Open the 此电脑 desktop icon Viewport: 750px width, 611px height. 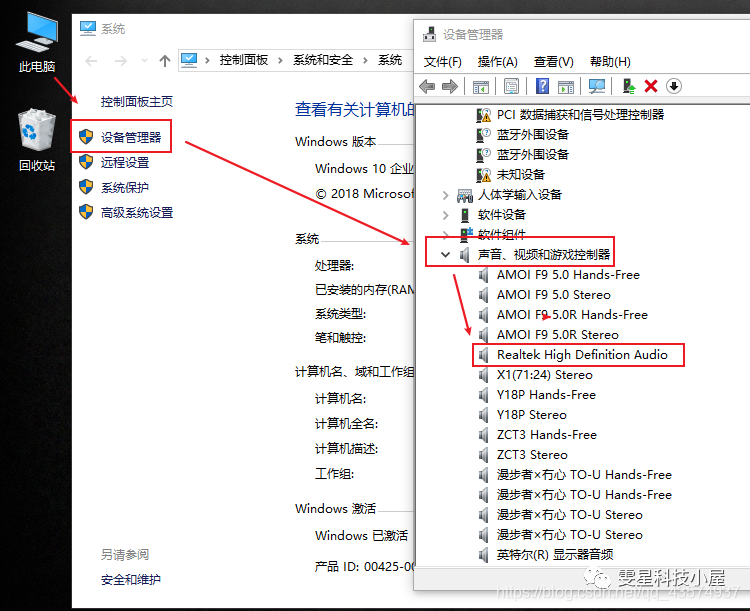37,42
